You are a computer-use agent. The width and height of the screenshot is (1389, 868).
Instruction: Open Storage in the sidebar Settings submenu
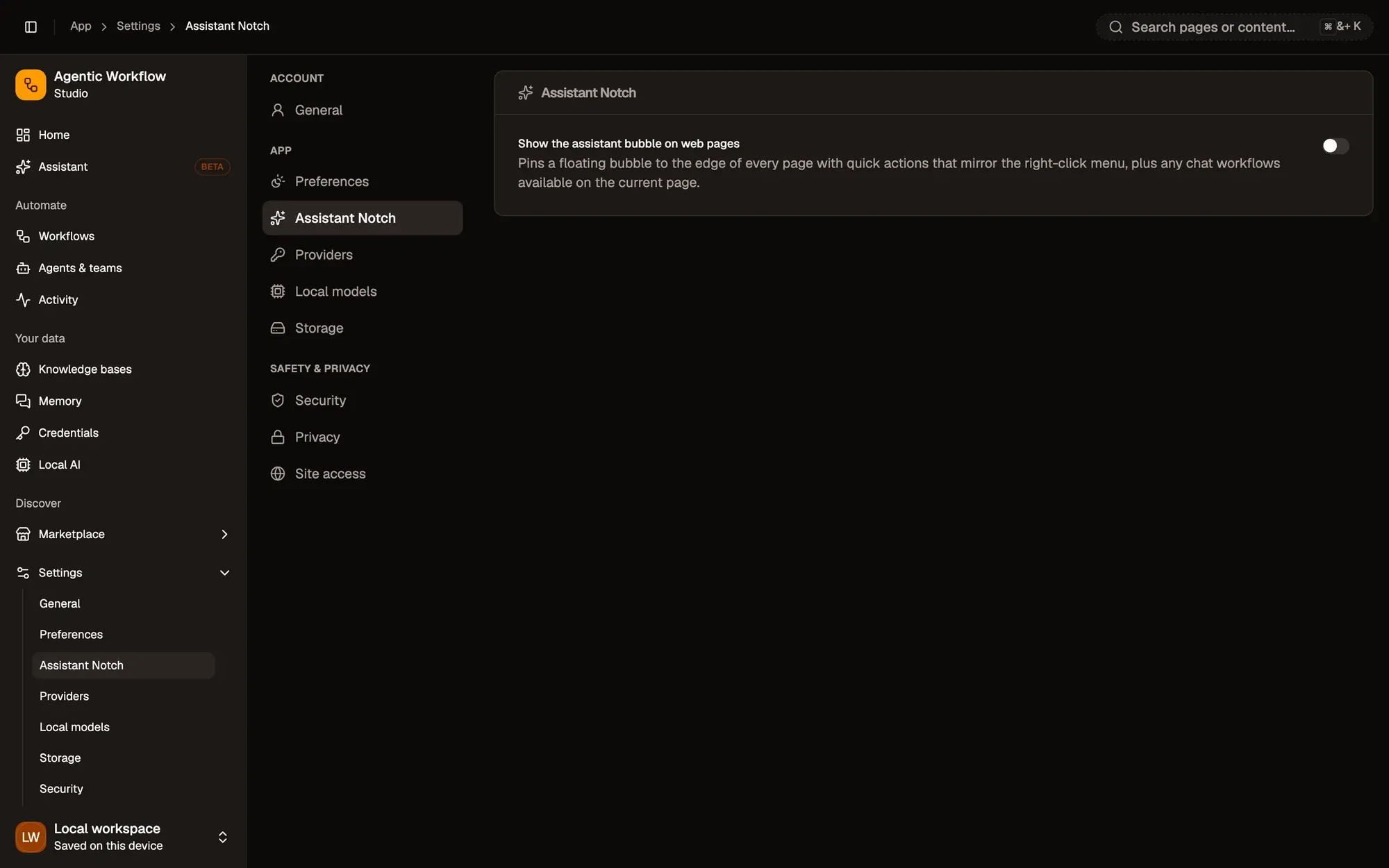point(124,758)
